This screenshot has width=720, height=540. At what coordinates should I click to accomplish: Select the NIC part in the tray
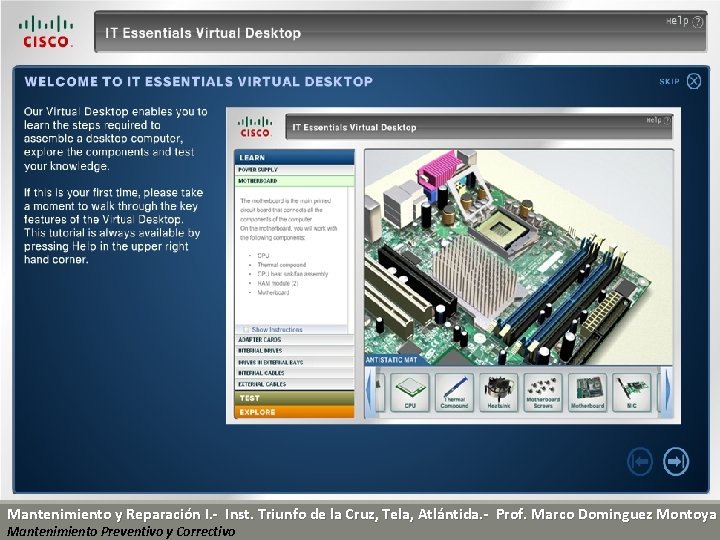point(632,392)
